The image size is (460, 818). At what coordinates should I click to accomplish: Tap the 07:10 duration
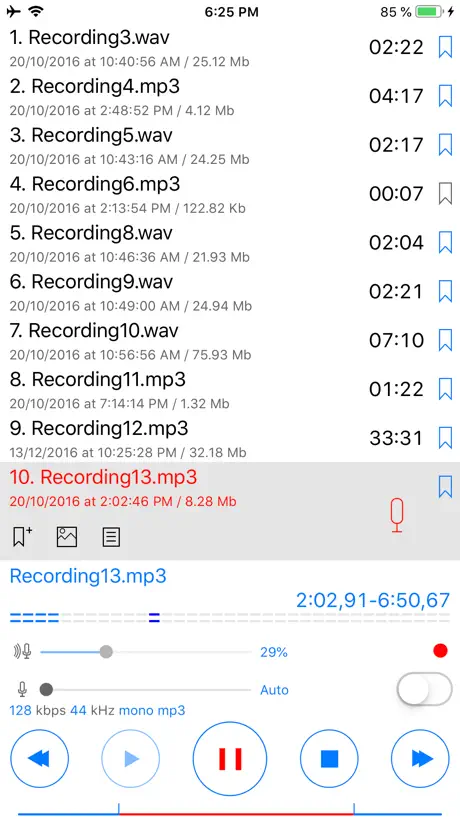tap(396, 341)
